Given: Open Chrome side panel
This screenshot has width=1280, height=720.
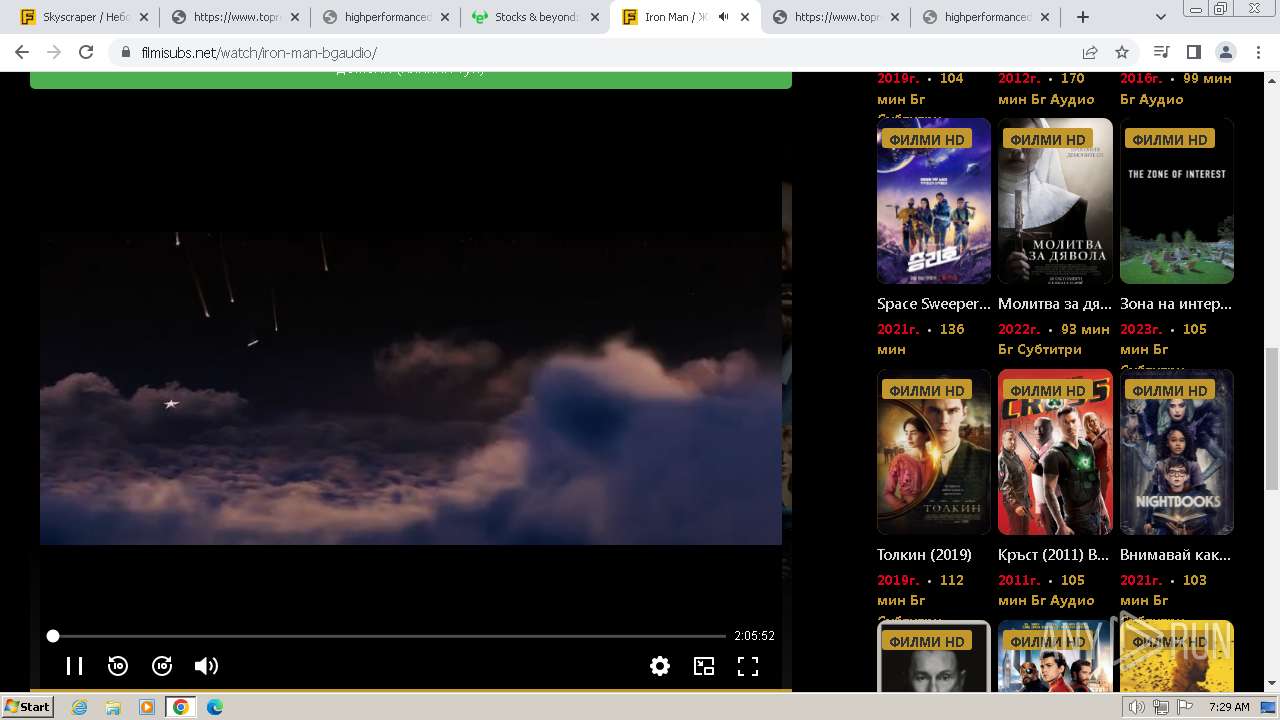Looking at the screenshot, I should click(x=1193, y=52).
